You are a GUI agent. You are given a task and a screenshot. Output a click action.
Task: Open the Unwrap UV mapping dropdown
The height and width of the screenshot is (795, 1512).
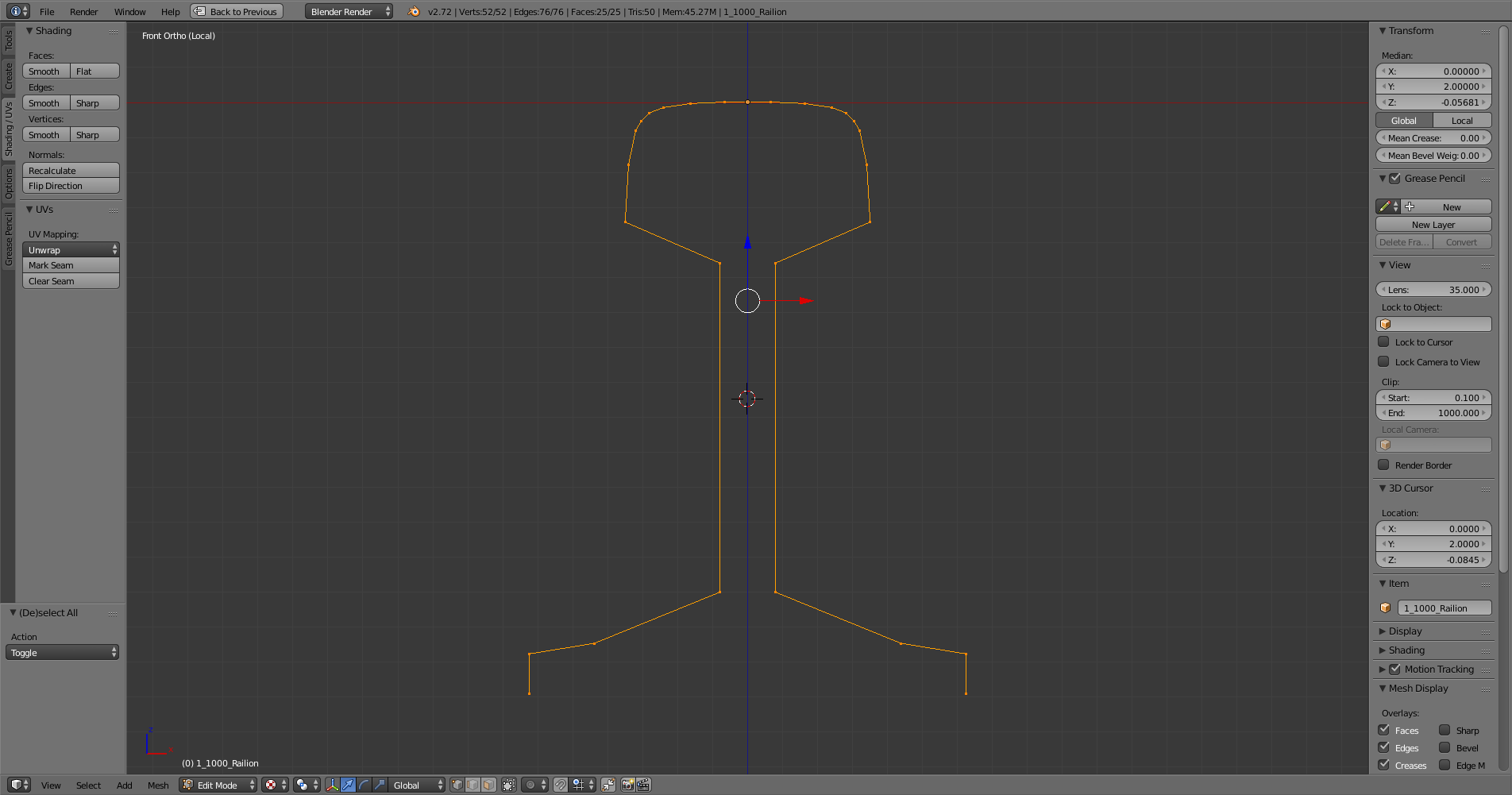[x=71, y=250]
